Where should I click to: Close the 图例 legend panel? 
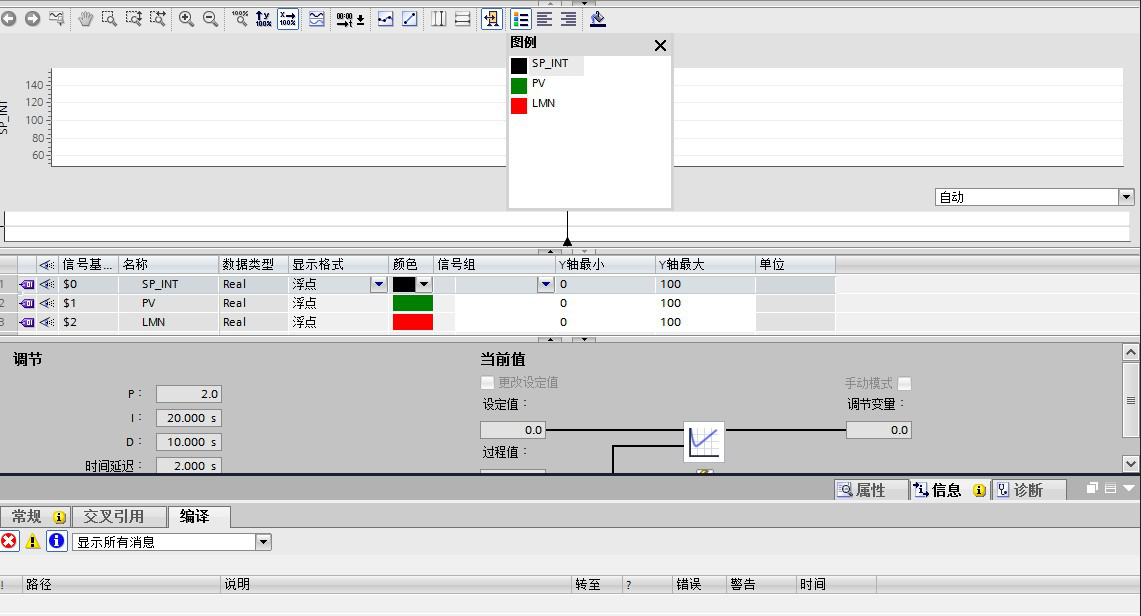pyautogui.click(x=659, y=45)
